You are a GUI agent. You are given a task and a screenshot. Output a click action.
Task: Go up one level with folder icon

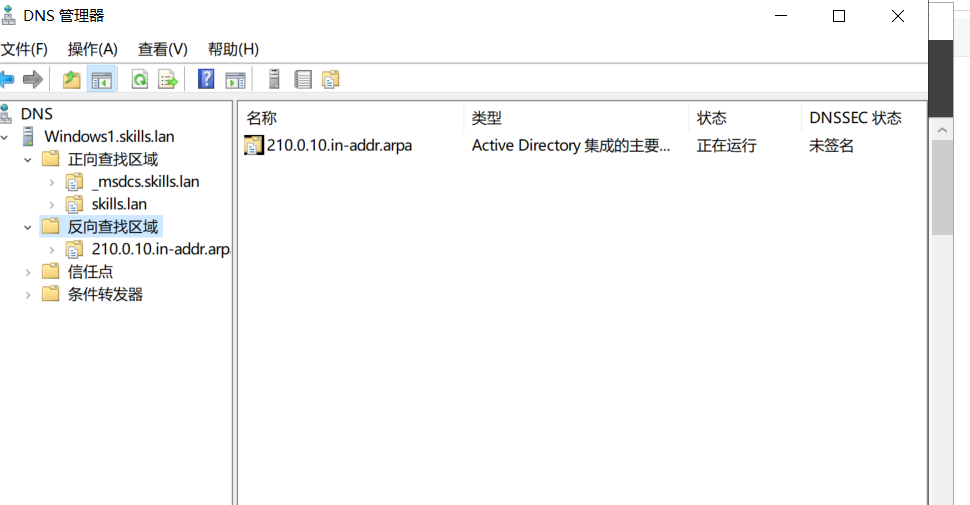(x=71, y=79)
